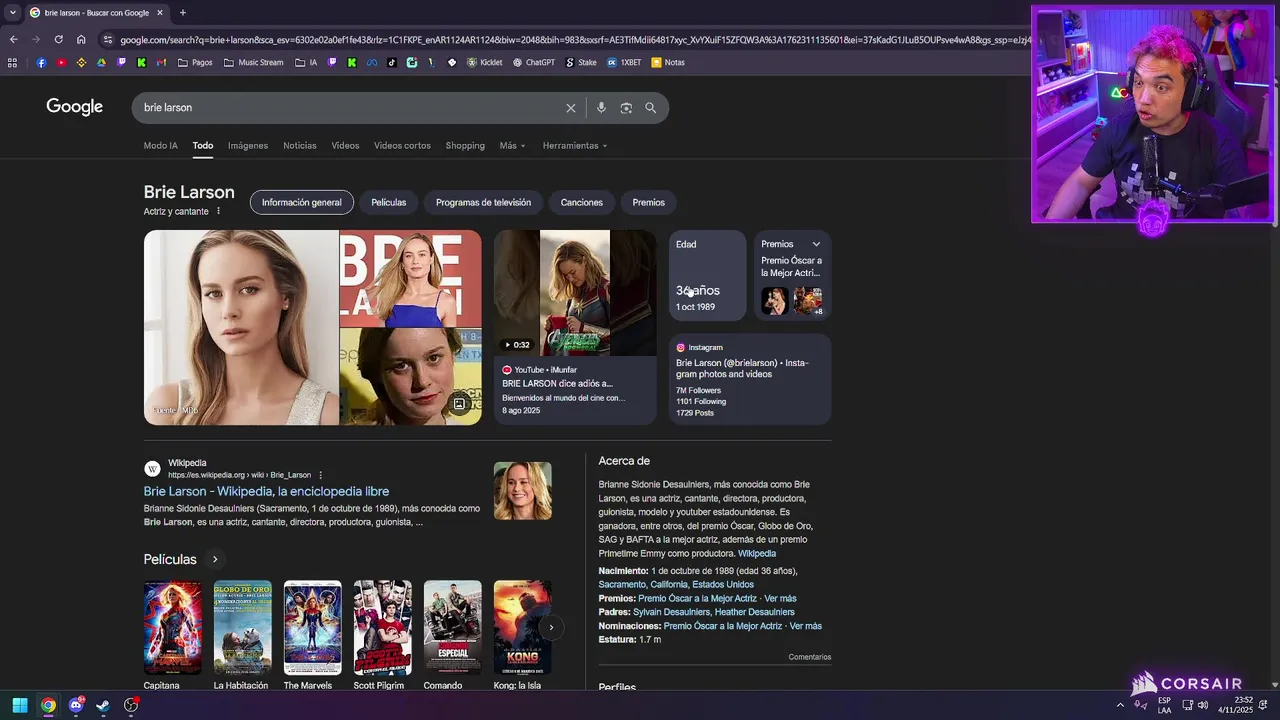Open the browser home page icon
The height and width of the screenshot is (720, 1280).
81,39
